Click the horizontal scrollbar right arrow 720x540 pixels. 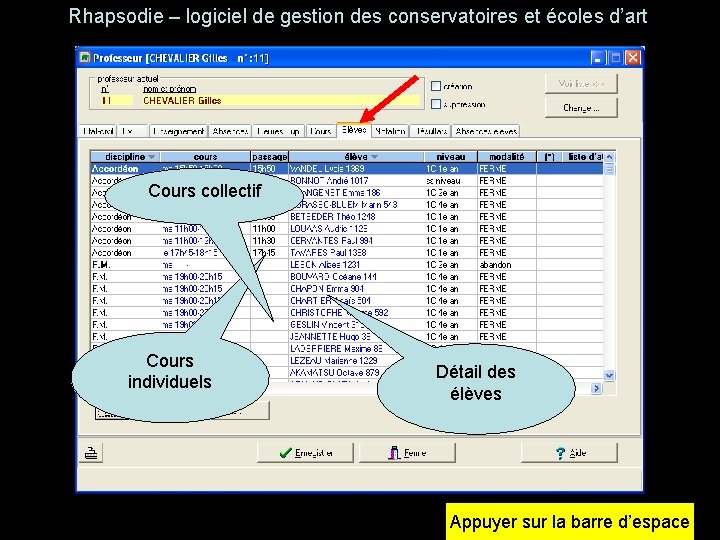(596, 388)
